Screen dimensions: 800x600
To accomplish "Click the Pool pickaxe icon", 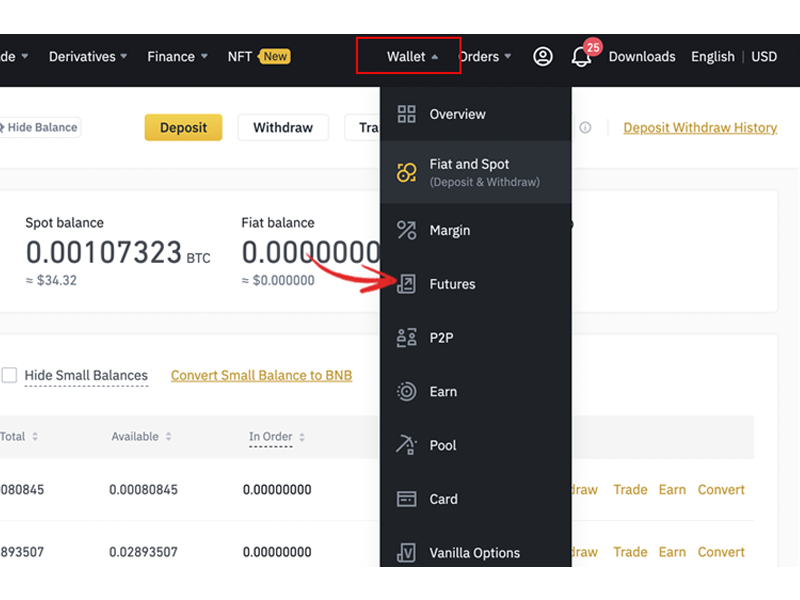I will pyautogui.click(x=407, y=445).
